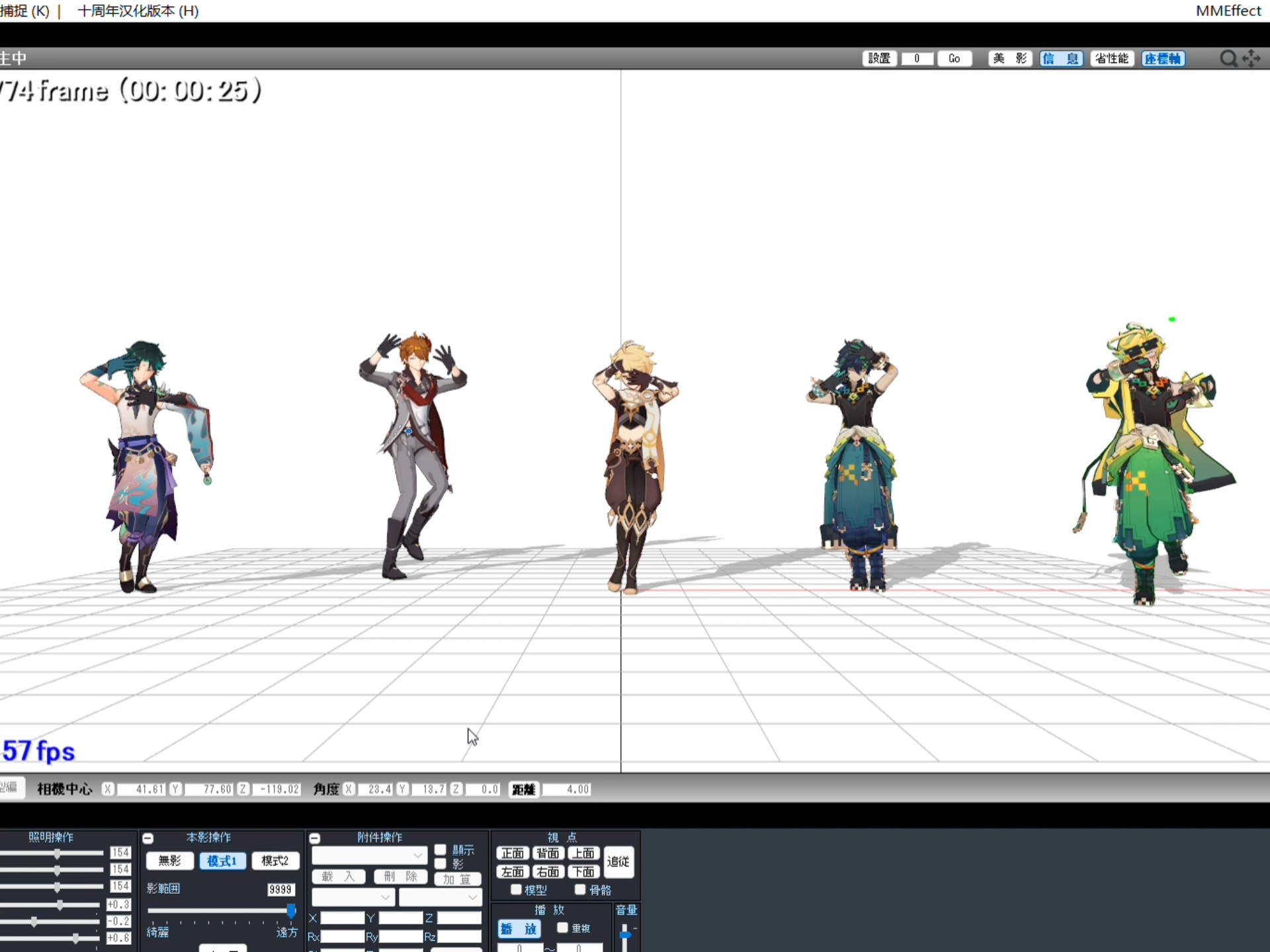
Task: Click the lighting slider with value +0.6
Action: (x=76, y=937)
